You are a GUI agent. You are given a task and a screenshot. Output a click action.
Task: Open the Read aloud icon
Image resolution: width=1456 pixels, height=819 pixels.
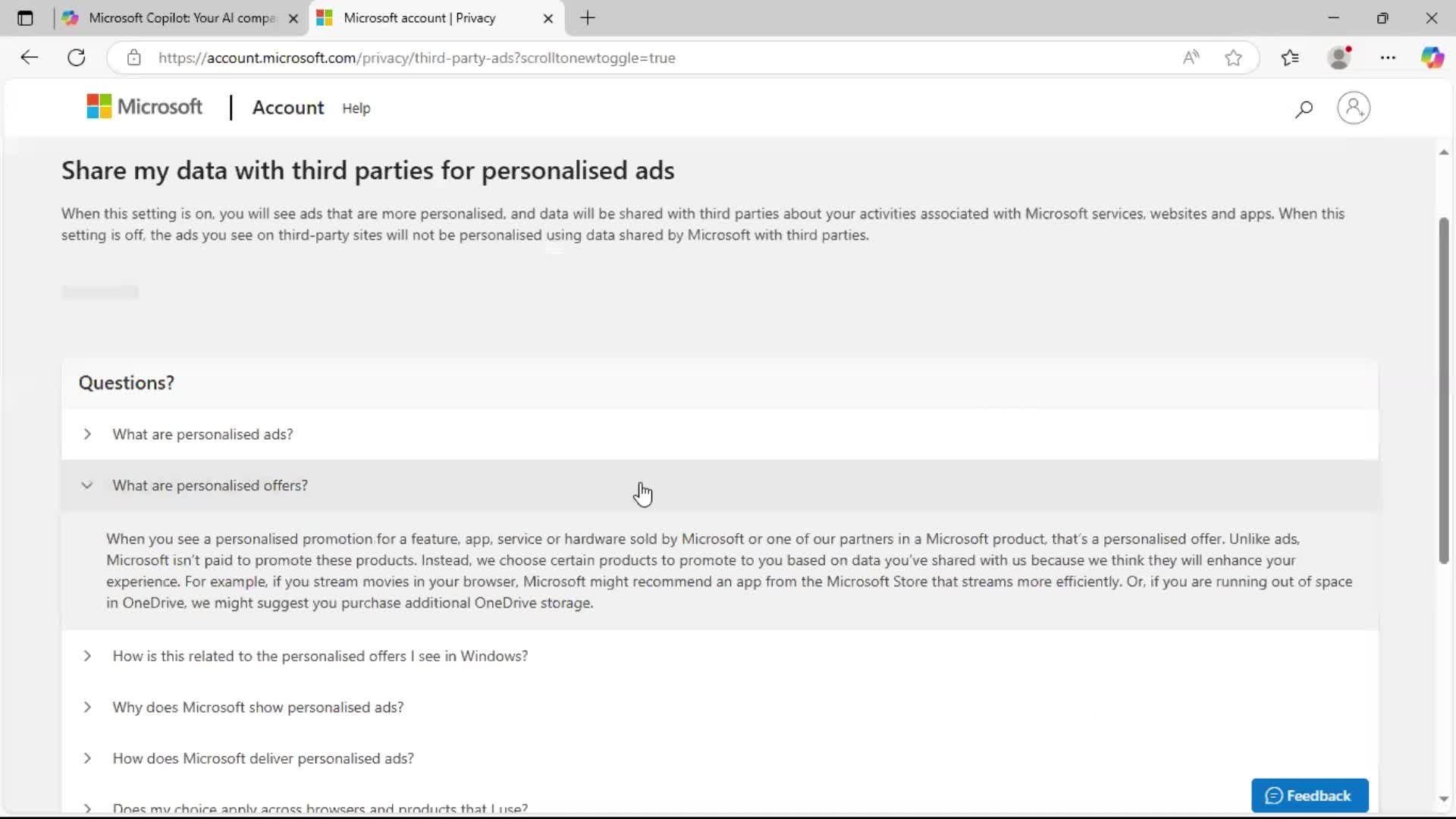coord(1191,58)
